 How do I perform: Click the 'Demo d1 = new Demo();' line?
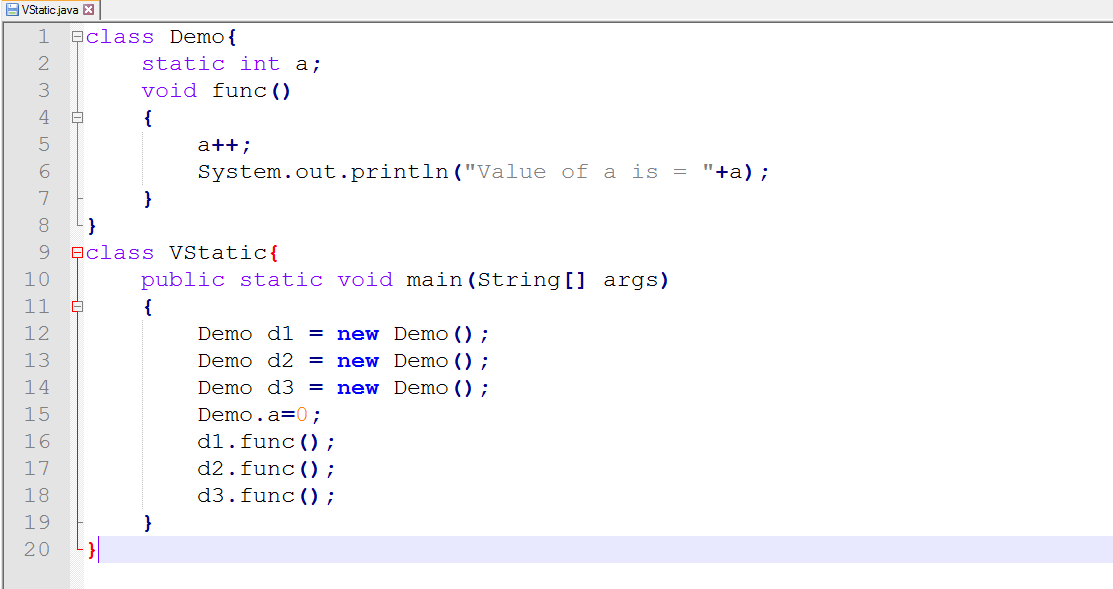coord(344,334)
